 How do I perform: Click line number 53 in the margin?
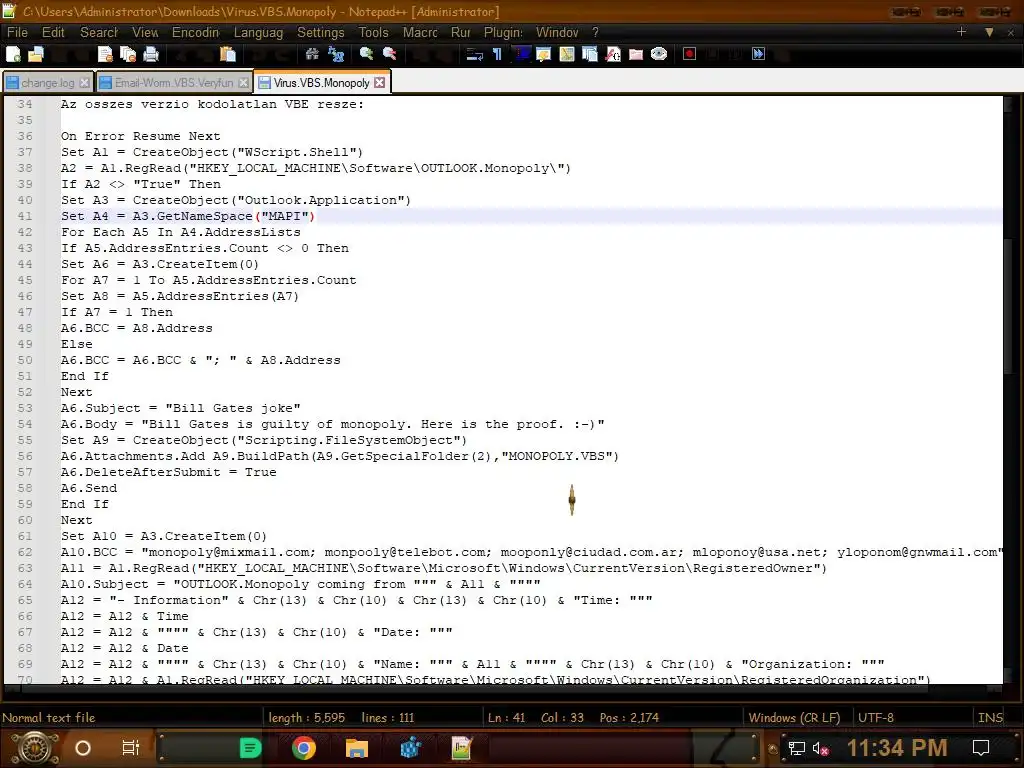point(25,408)
